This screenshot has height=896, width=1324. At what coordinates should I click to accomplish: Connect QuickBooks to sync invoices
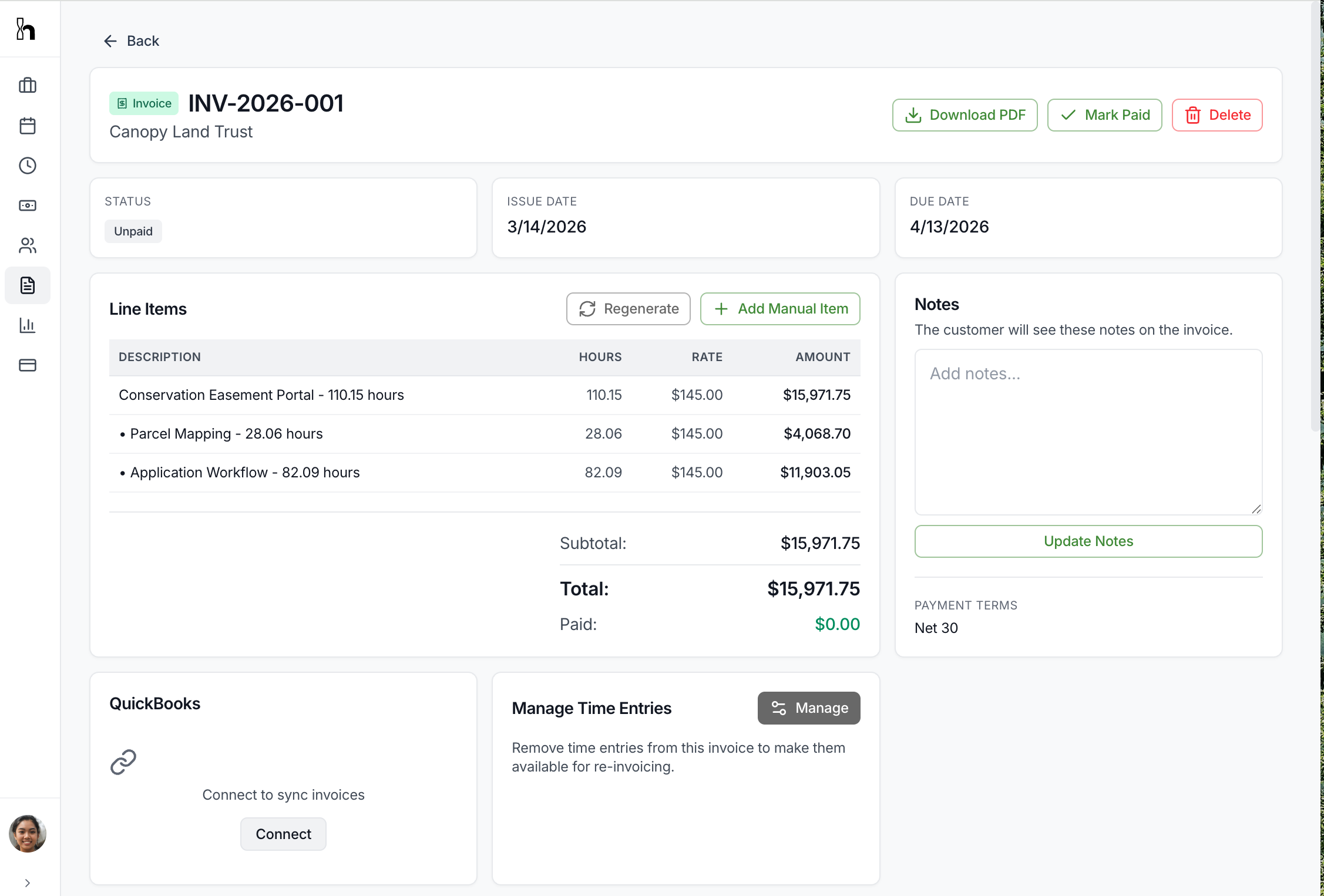(x=283, y=834)
